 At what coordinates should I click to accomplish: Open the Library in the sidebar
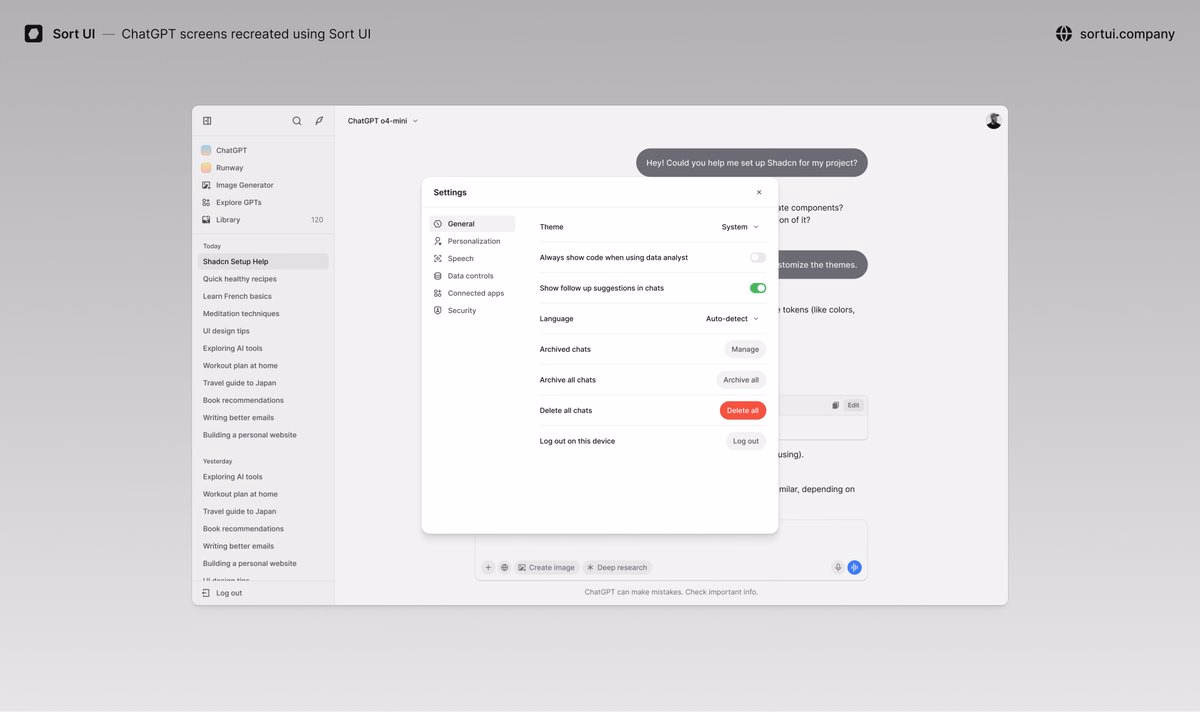coord(263,220)
